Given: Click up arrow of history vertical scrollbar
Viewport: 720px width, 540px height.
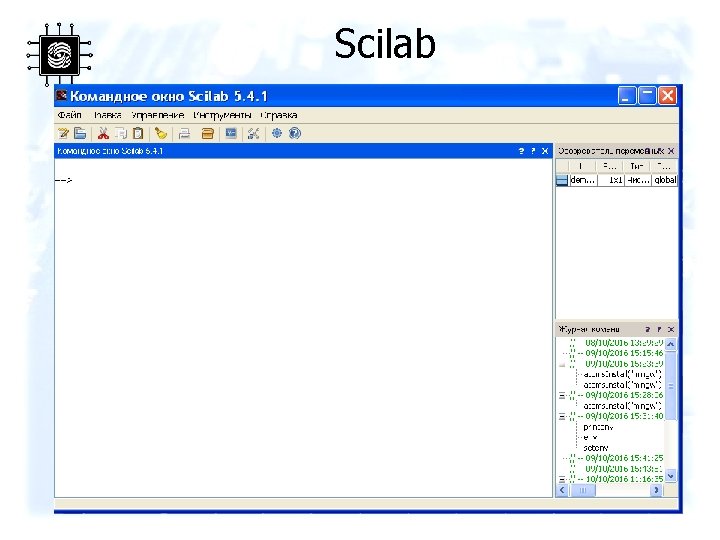Looking at the screenshot, I should tap(671, 344).
